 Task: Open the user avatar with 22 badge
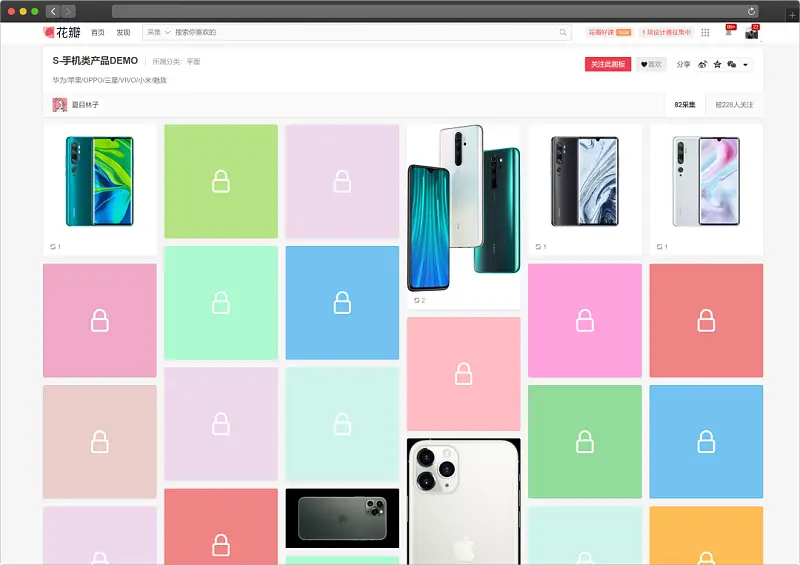[x=752, y=32]
